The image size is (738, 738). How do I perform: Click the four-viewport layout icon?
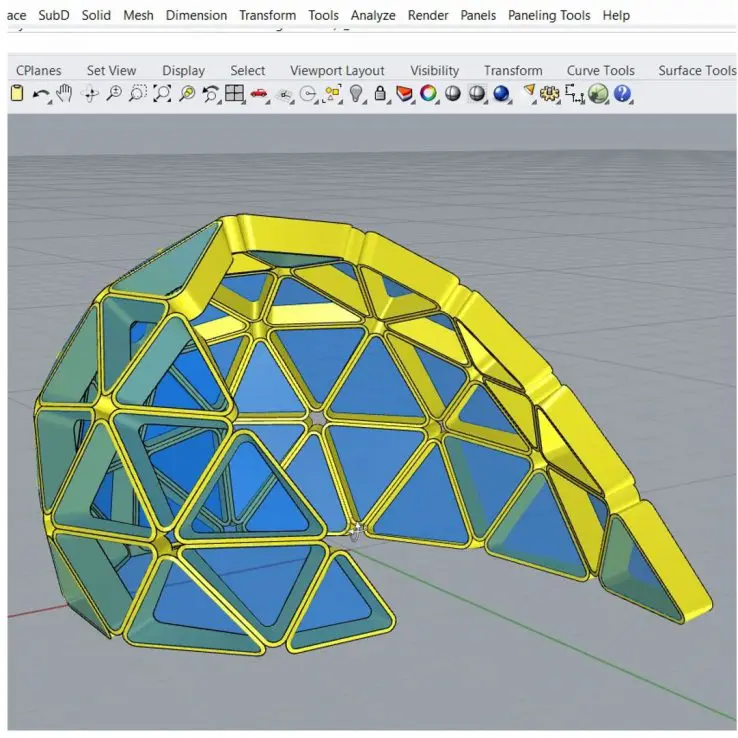coord(234,94)
